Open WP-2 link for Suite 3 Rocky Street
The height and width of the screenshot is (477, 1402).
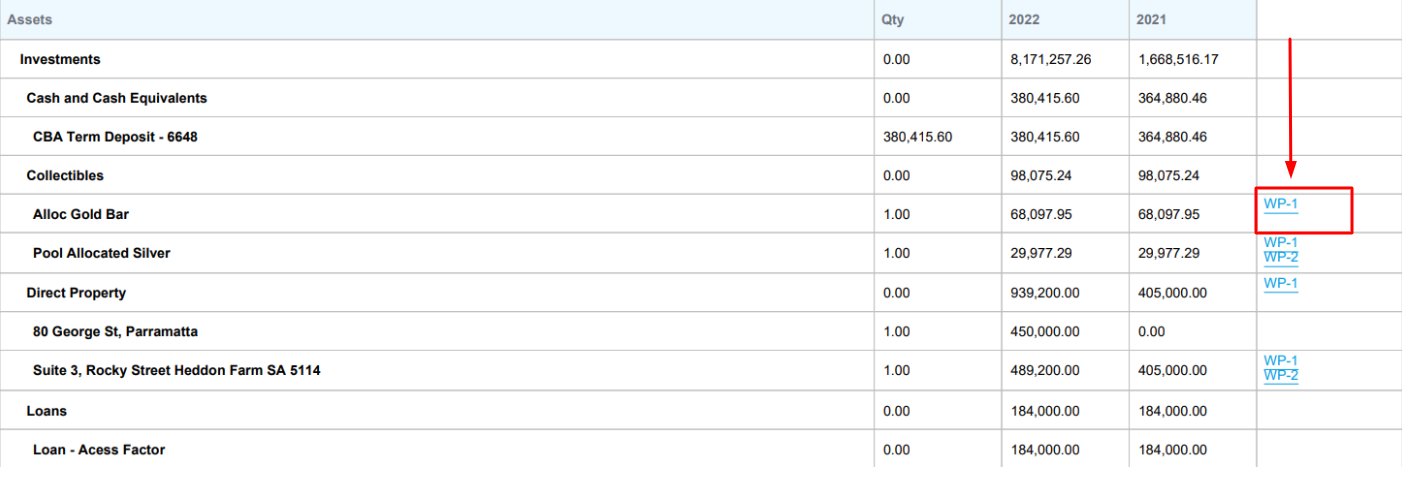click(1280, 376)
